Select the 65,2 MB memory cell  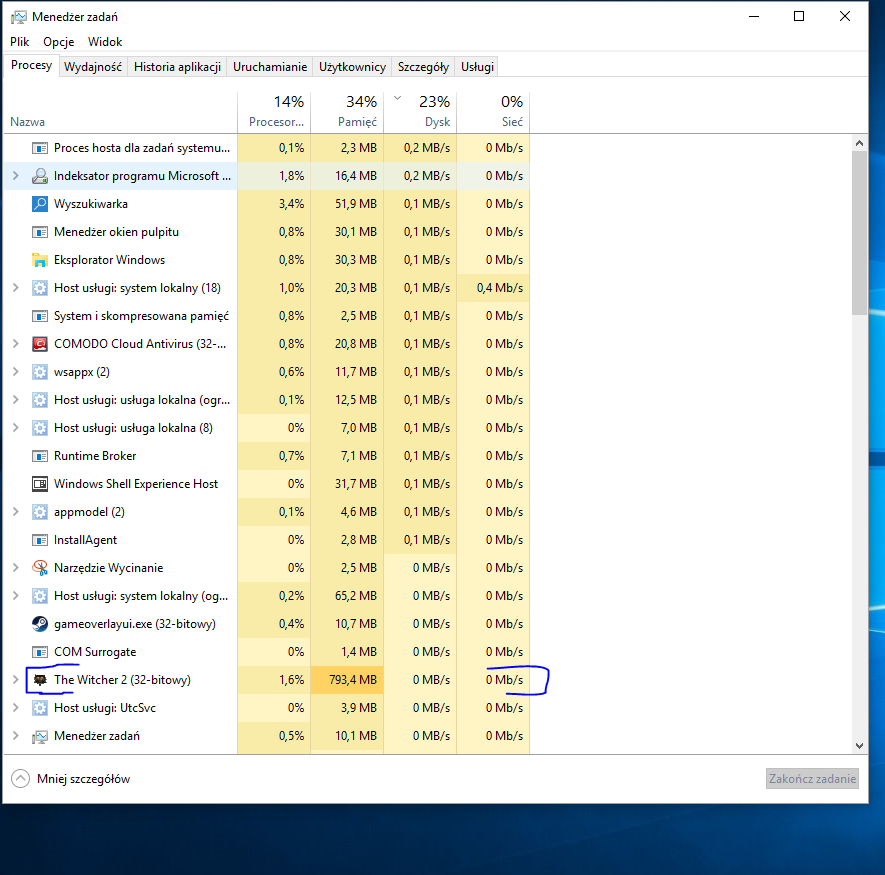(x=347, y=596)
